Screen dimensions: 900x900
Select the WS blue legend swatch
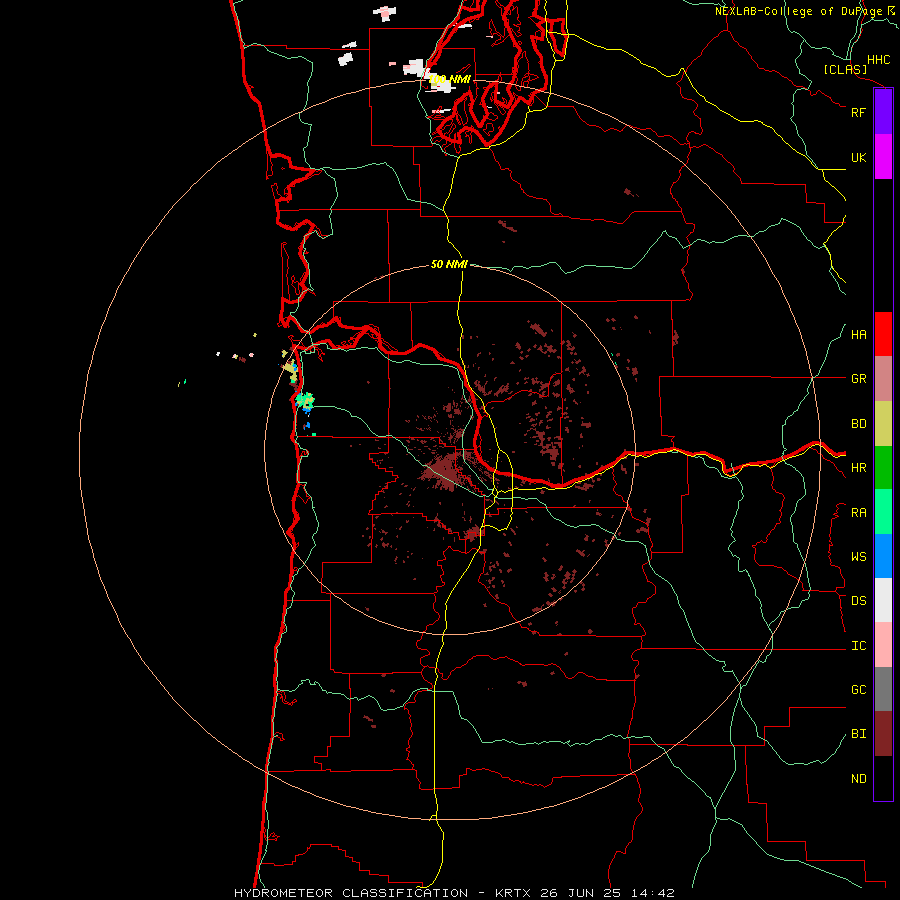click(883, 556)
